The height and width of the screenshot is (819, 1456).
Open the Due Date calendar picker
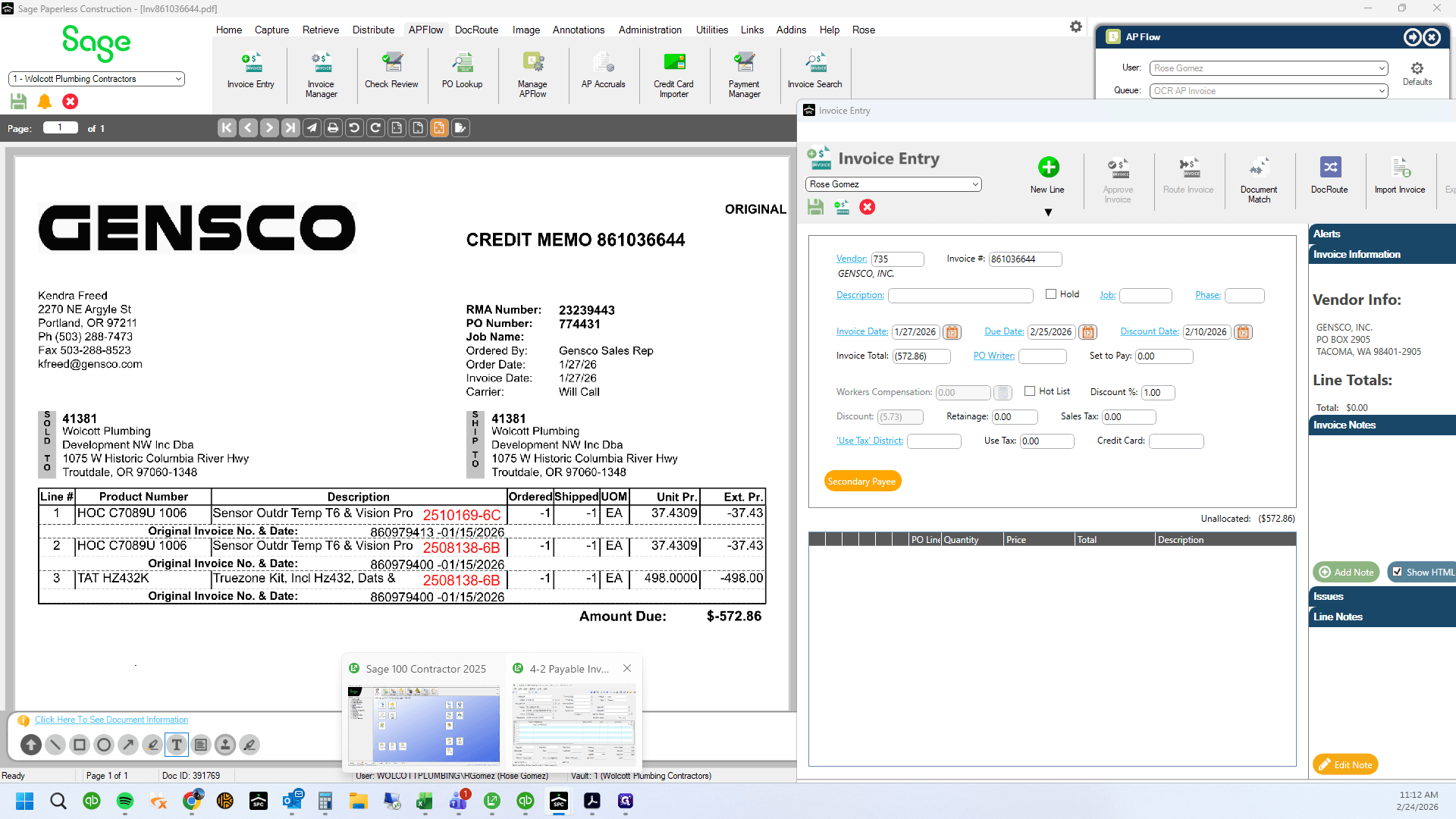(x=1088, y=332)
